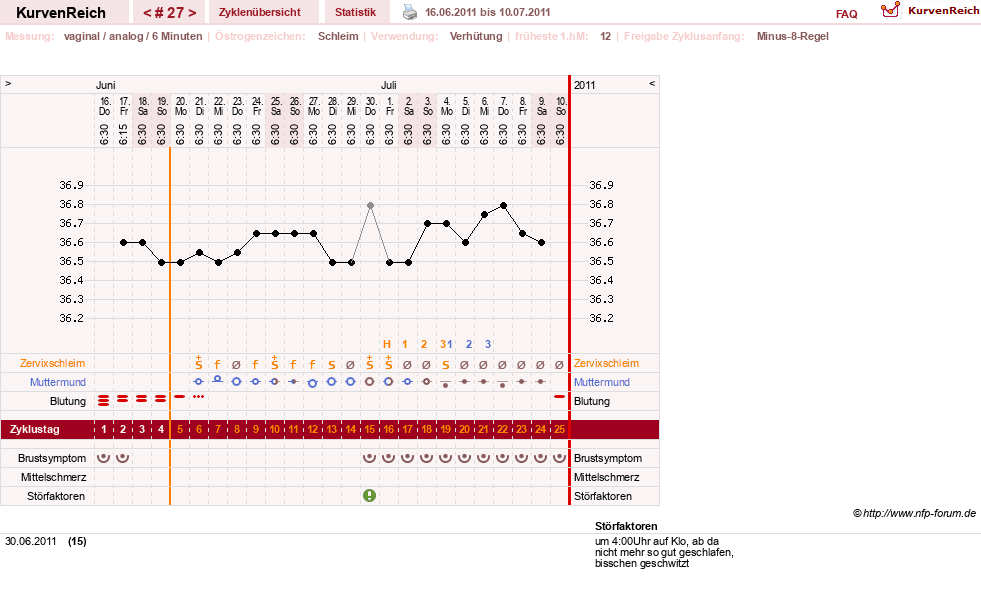Click the '6:15' measurement time on 17. Fr

point(123,134)
